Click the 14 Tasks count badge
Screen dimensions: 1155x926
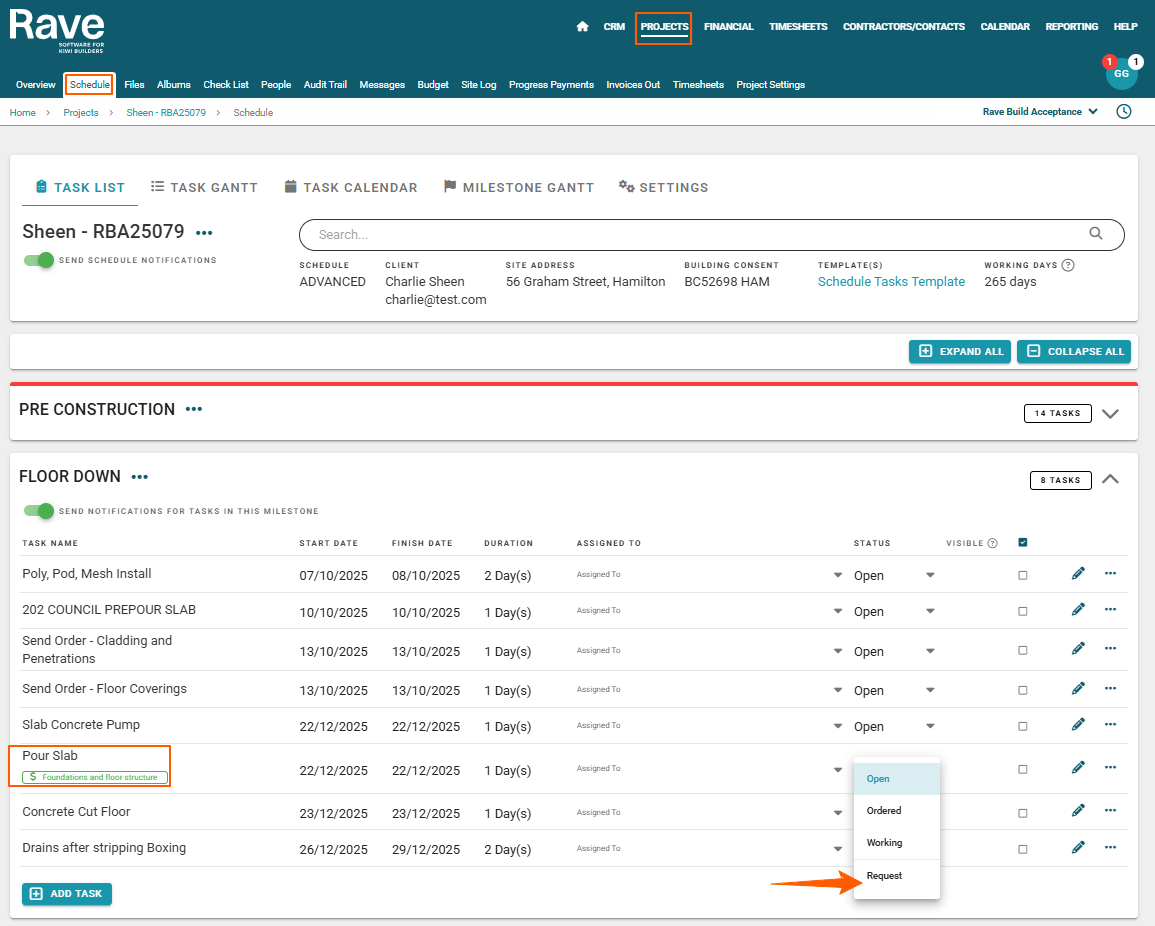click(x=1057, y=413)
